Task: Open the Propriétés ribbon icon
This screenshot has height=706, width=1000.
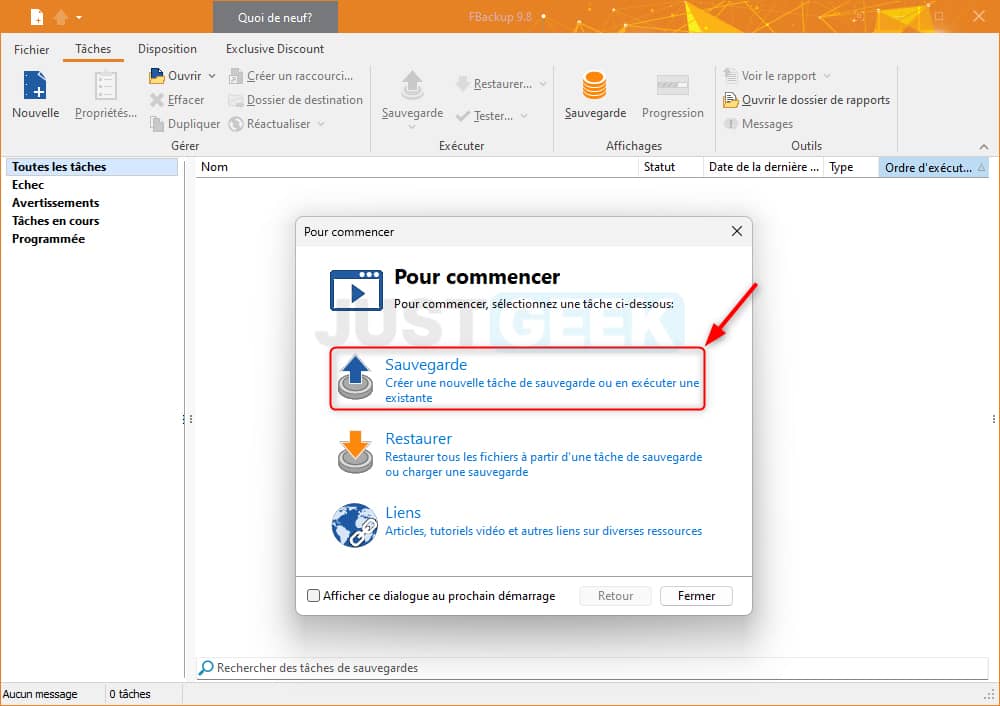Action: 105,85
